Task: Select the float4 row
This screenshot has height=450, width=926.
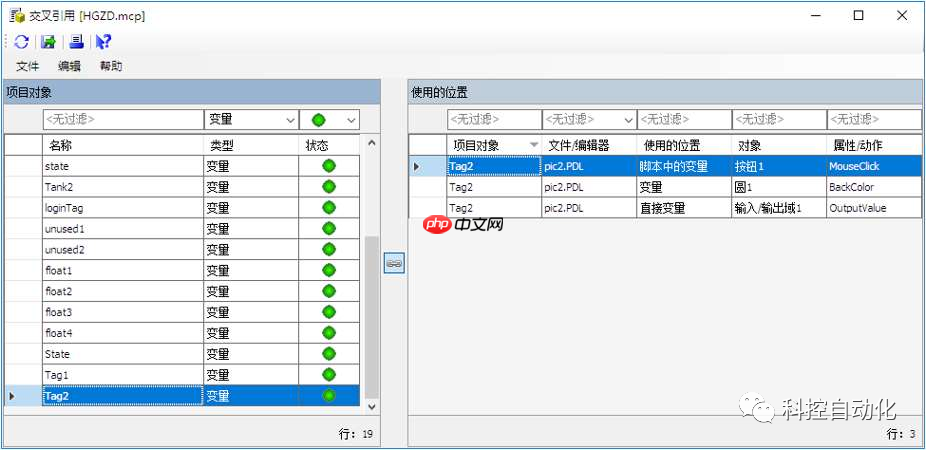Action: (x=182, y=333)
